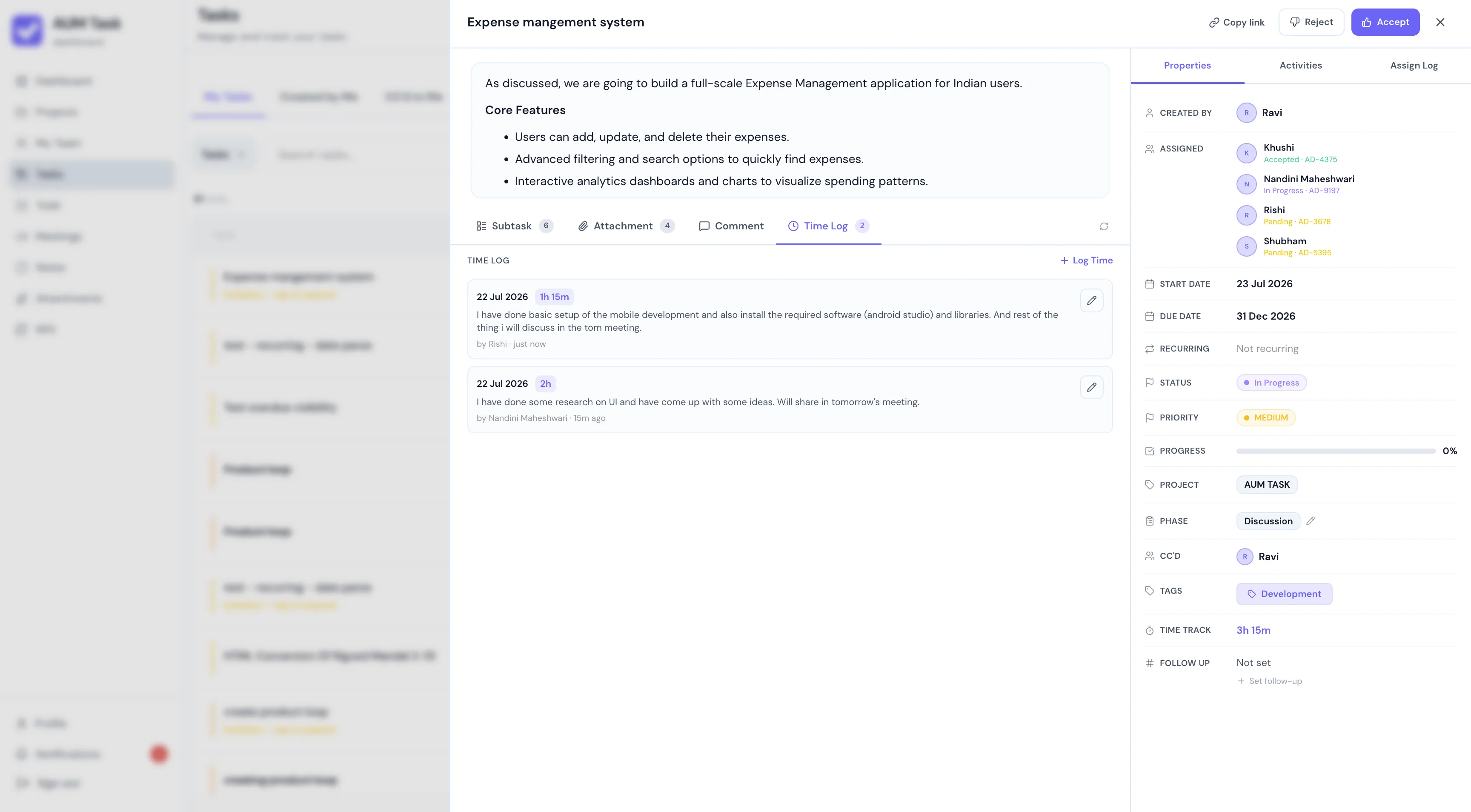
Task: Click the Log Time link
Action: [x=1086, y=260]
